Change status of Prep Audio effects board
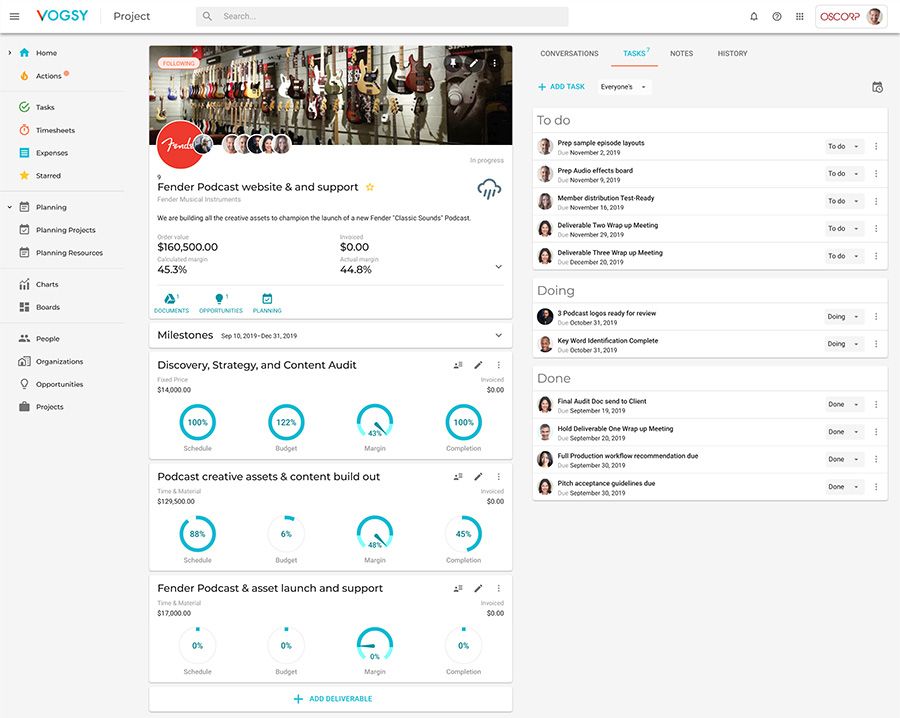 (844, 173)
